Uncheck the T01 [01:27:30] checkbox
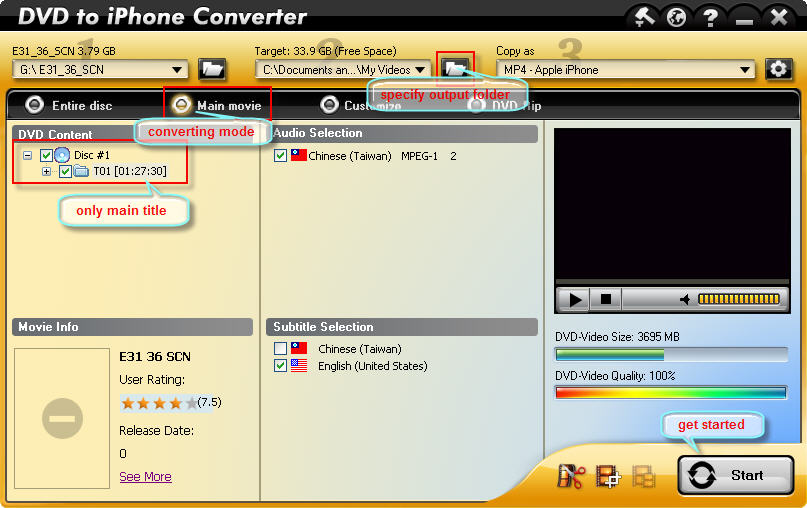 65,171
